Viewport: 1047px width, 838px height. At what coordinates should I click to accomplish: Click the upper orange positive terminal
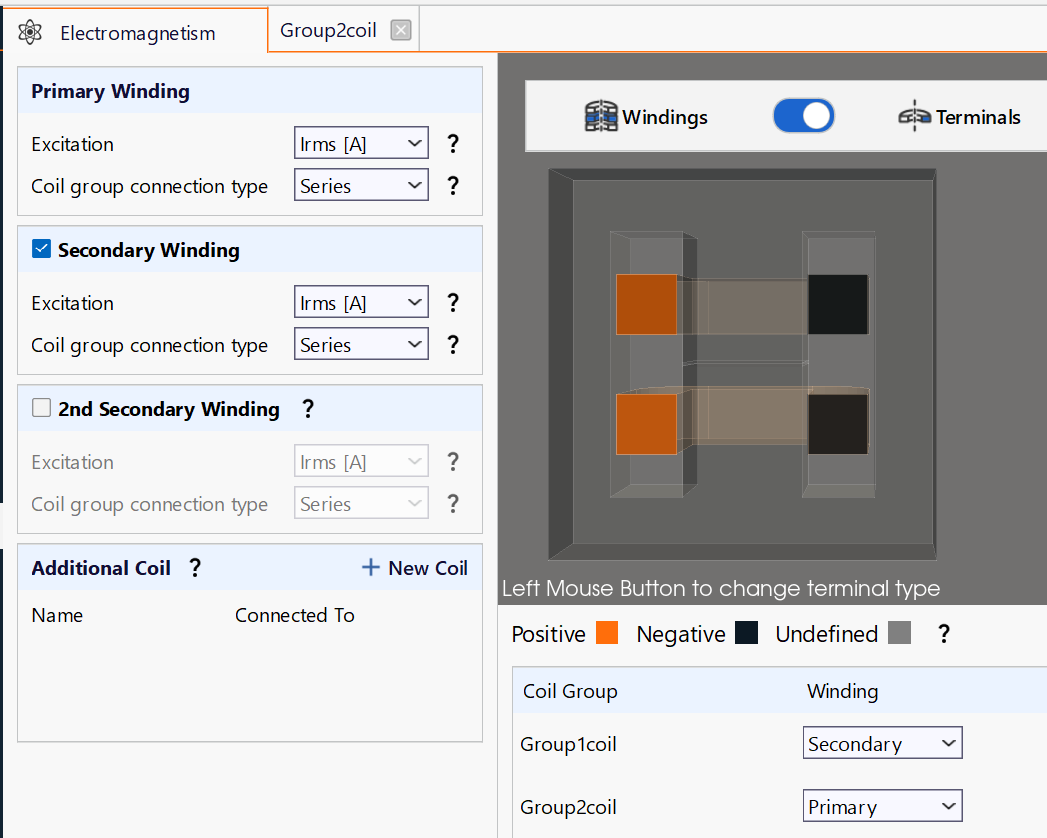[x=646, y=304]
